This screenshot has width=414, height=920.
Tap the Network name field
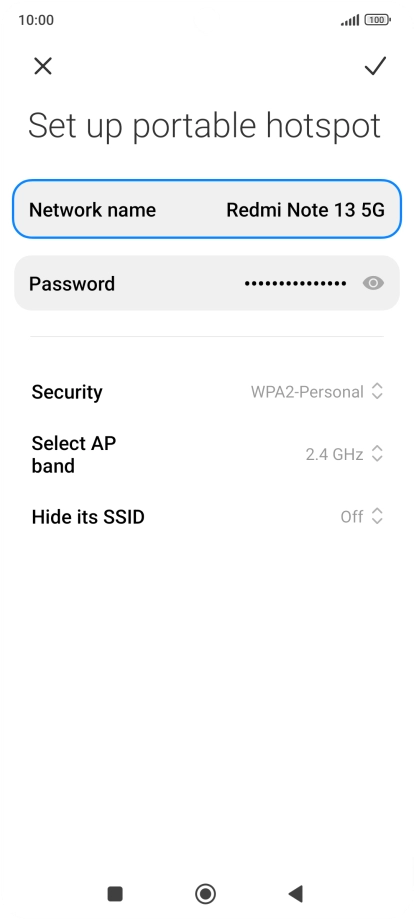point(207,209)
